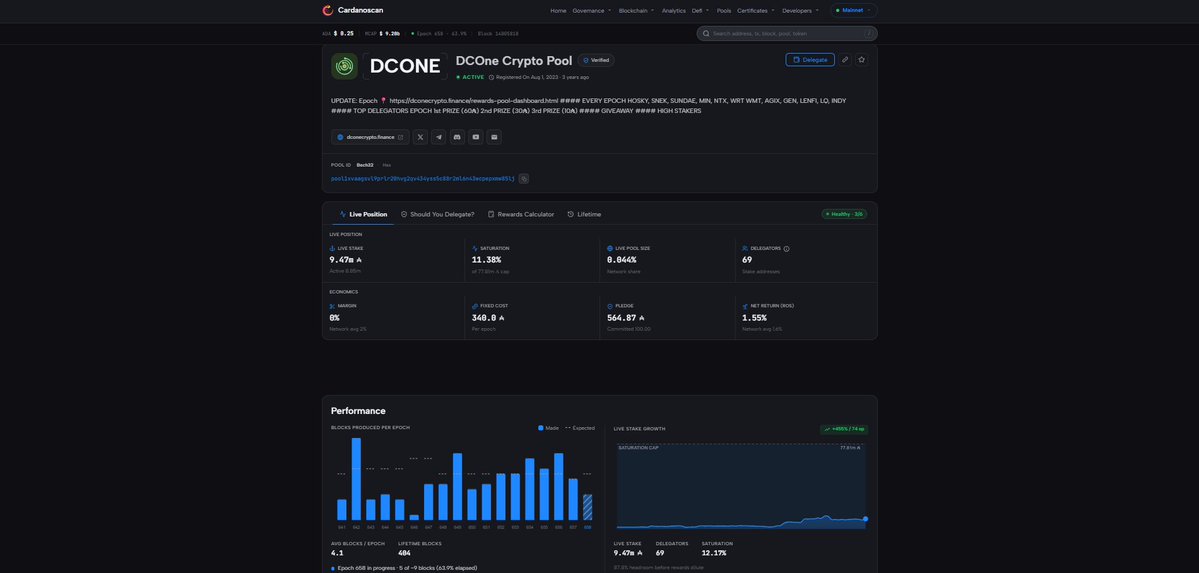This screenshot has height=573, width=1199.
Task: Expand the Blockchain menu
Action: pyautogui.click(x=636, y=11)
